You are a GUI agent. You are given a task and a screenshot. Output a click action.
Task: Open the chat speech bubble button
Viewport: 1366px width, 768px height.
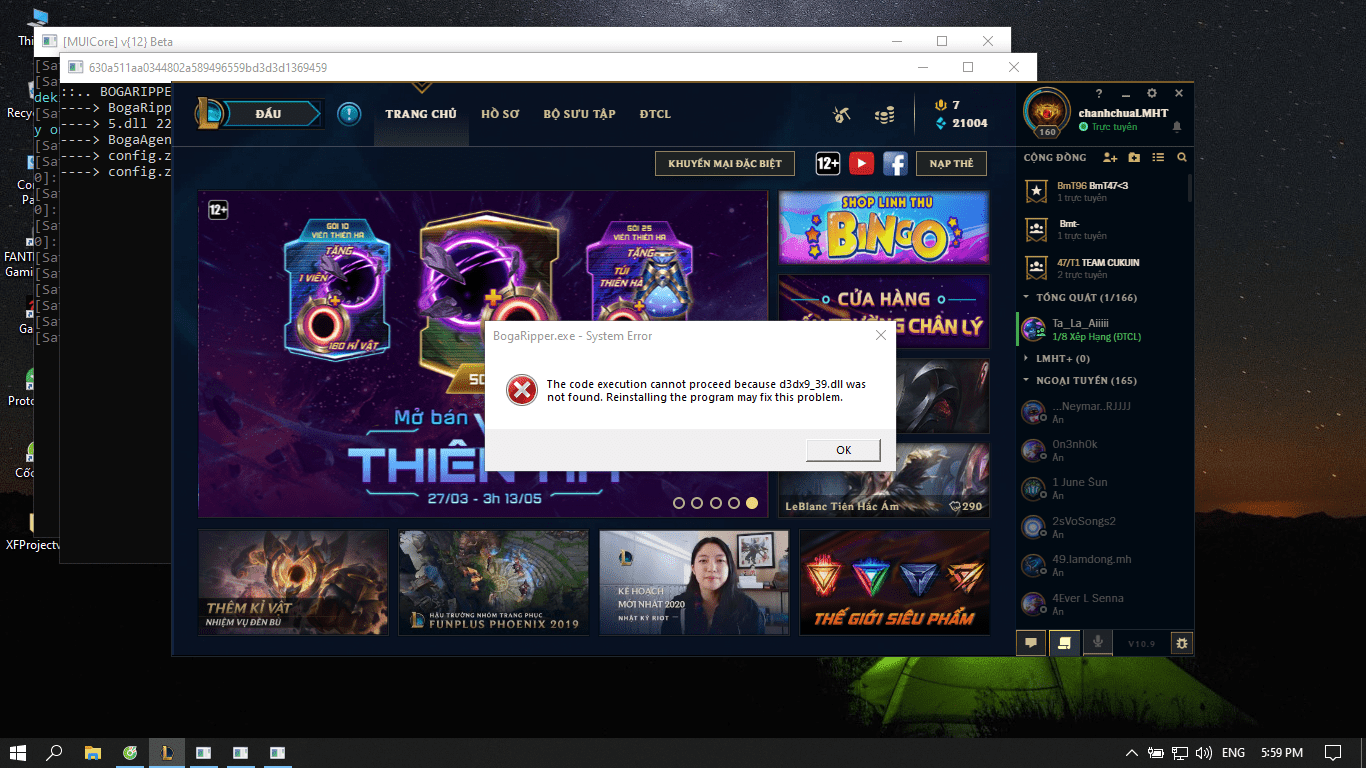[1030, 643]
